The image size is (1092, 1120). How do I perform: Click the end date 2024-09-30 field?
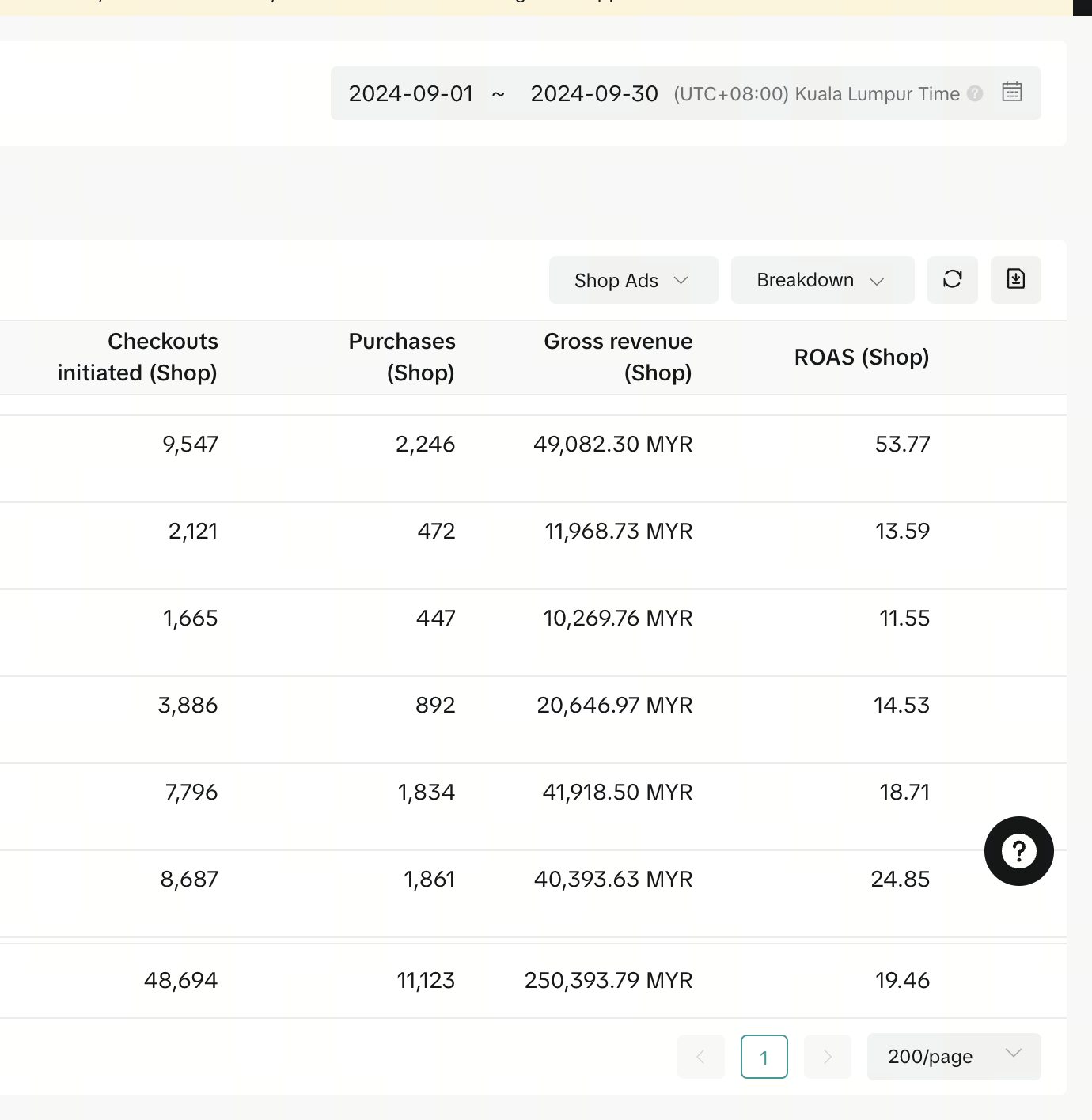(x=593, y=94)
